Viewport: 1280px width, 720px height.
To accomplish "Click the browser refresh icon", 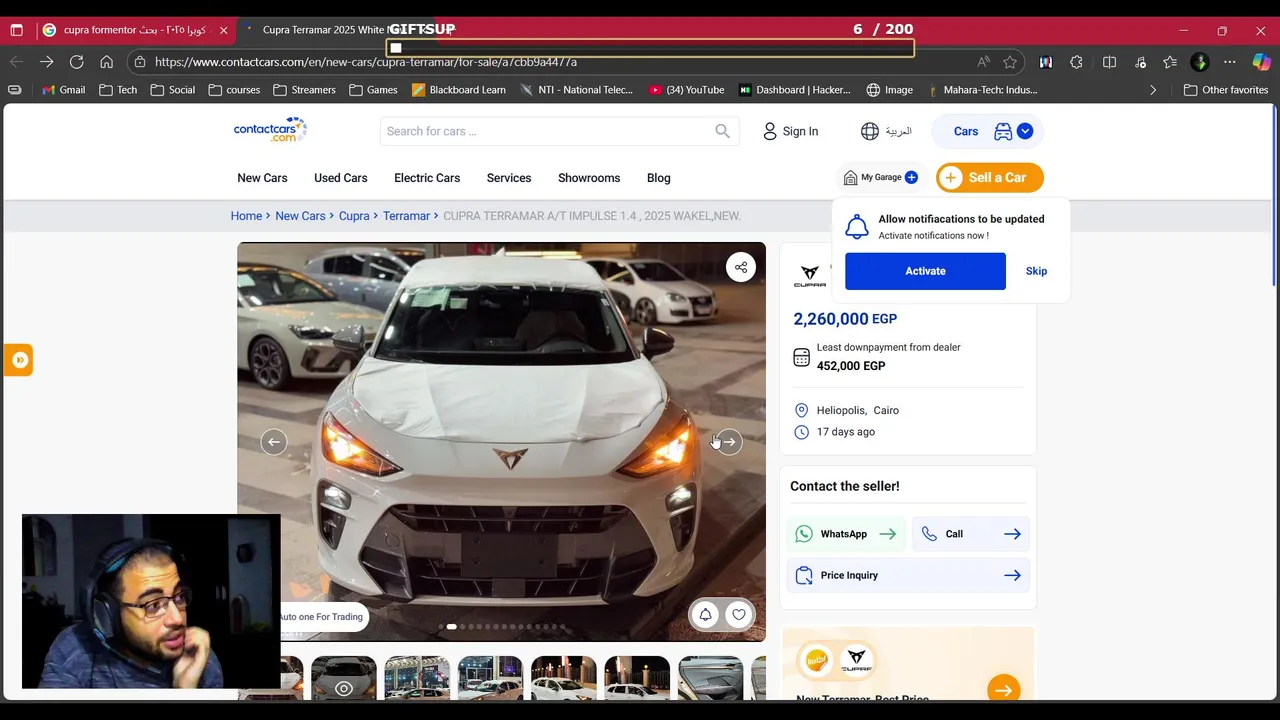I will (76, 62).
